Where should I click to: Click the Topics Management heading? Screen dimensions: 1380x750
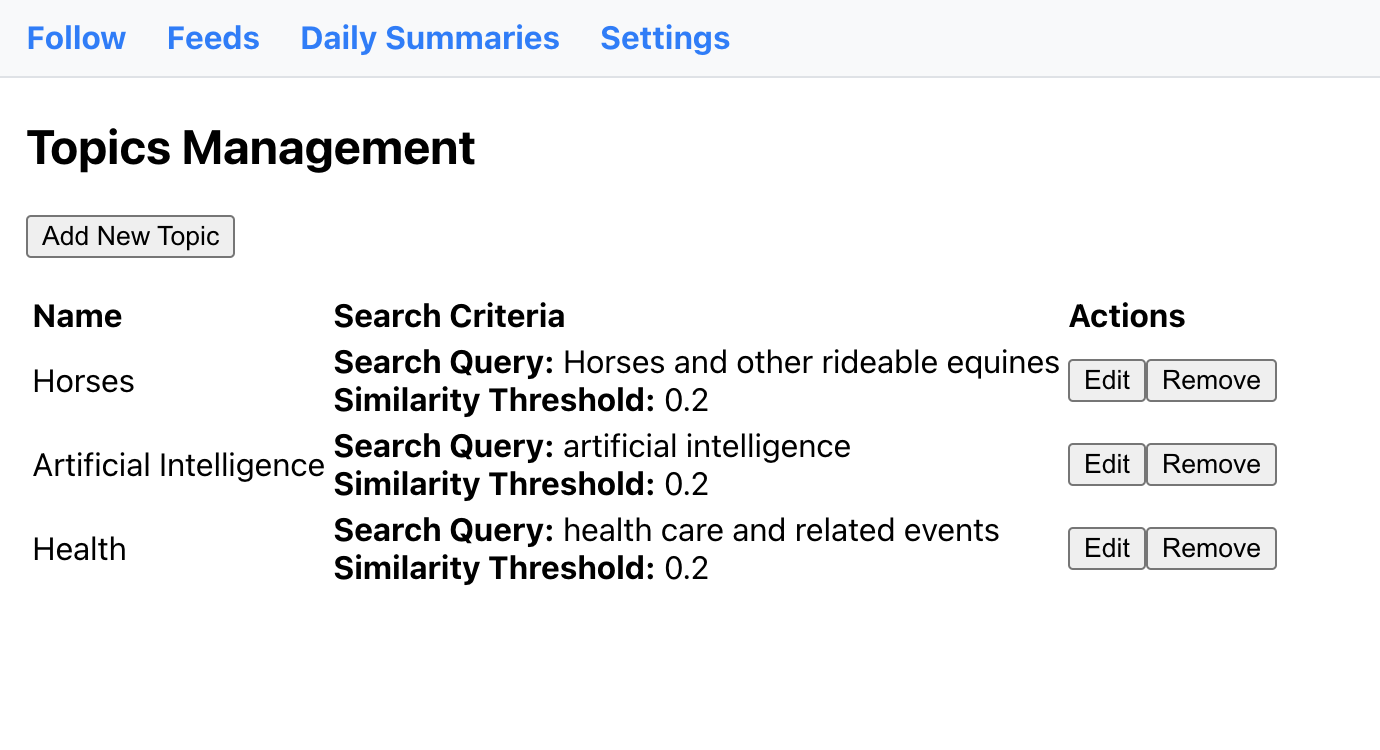pos(251,148)
